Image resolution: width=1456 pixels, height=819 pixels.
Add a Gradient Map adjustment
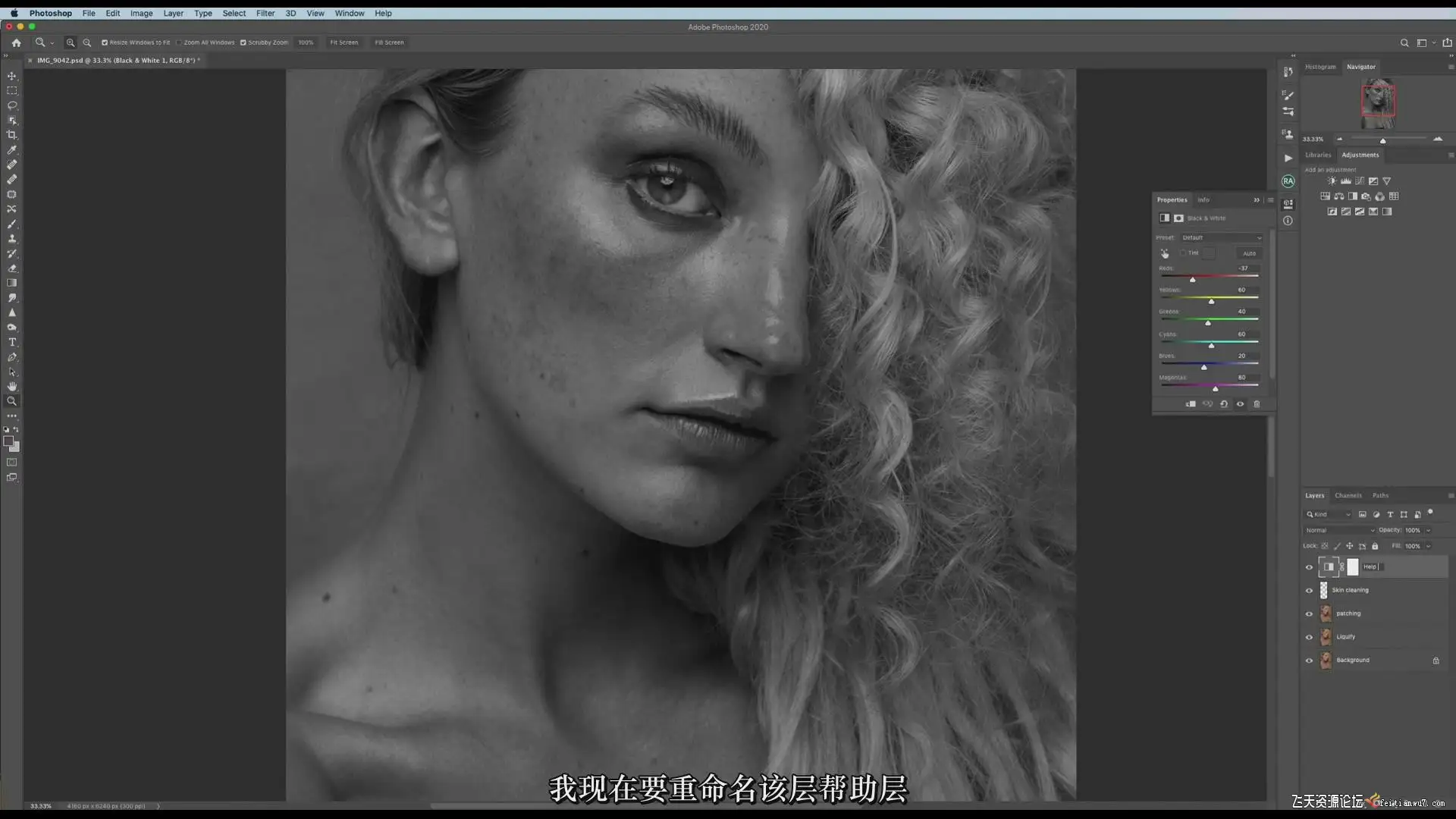click(x=1387, y=212)
